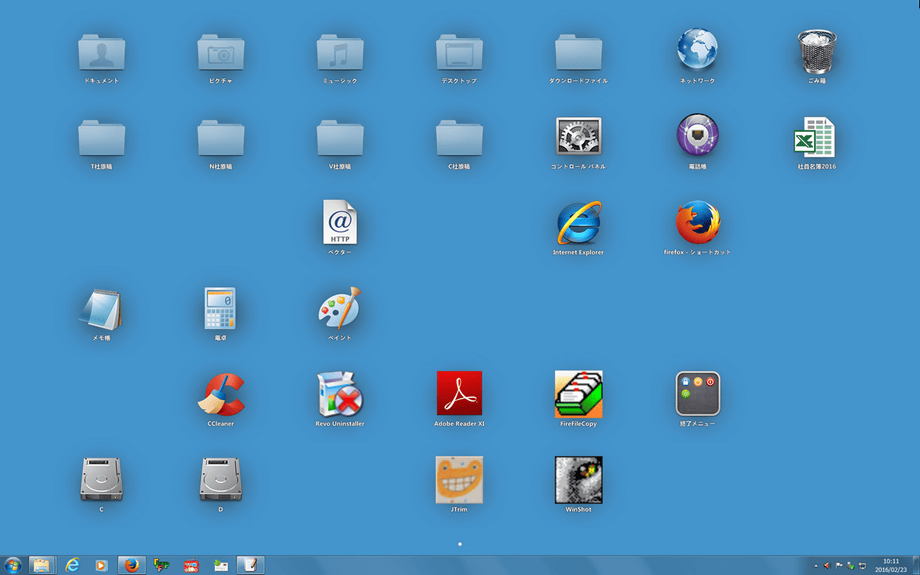Click the page indicator dot
This screenshot has height=575, width=920.
click(459, 544)
